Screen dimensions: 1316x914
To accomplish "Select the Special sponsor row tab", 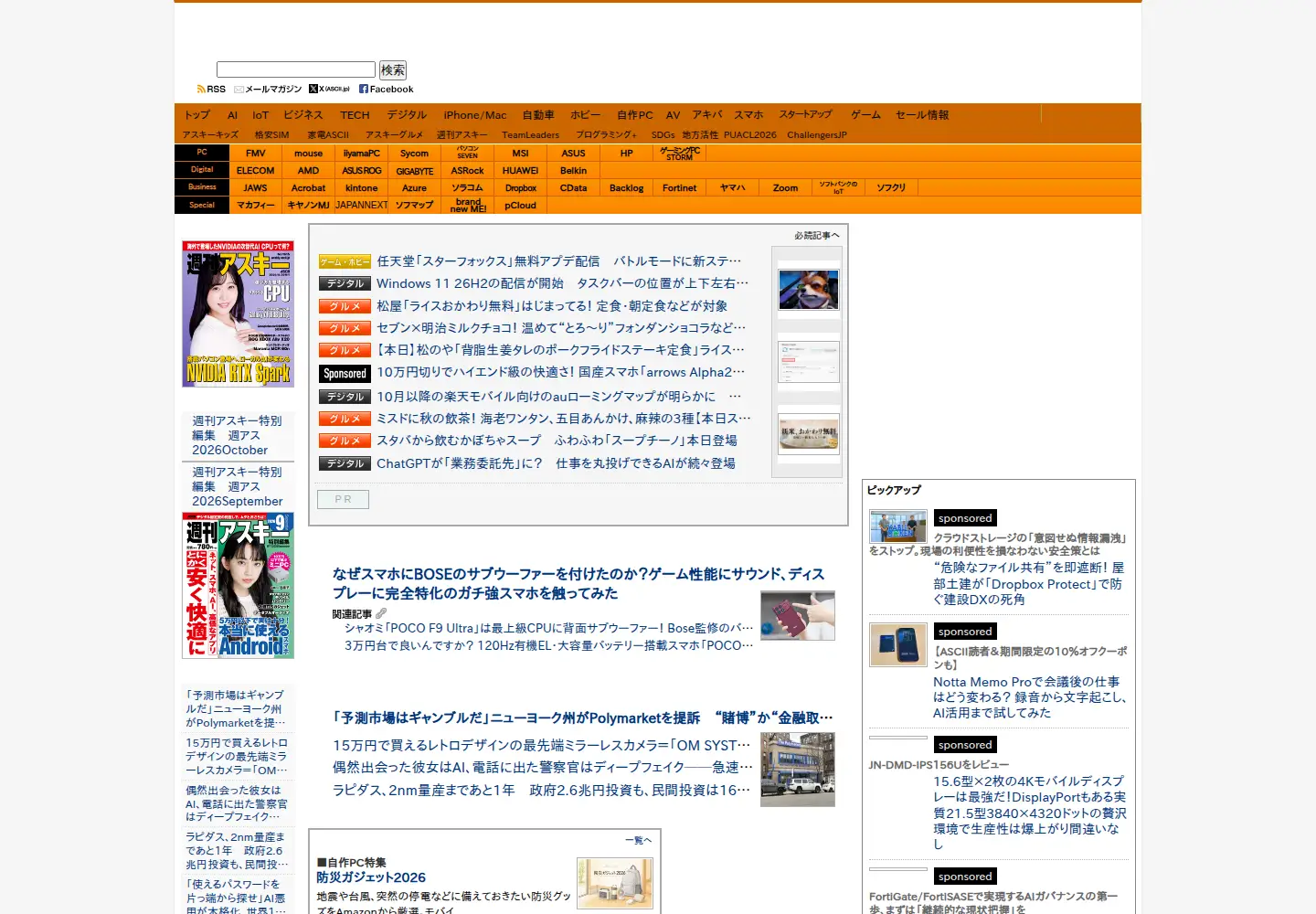I will (202, 205).
